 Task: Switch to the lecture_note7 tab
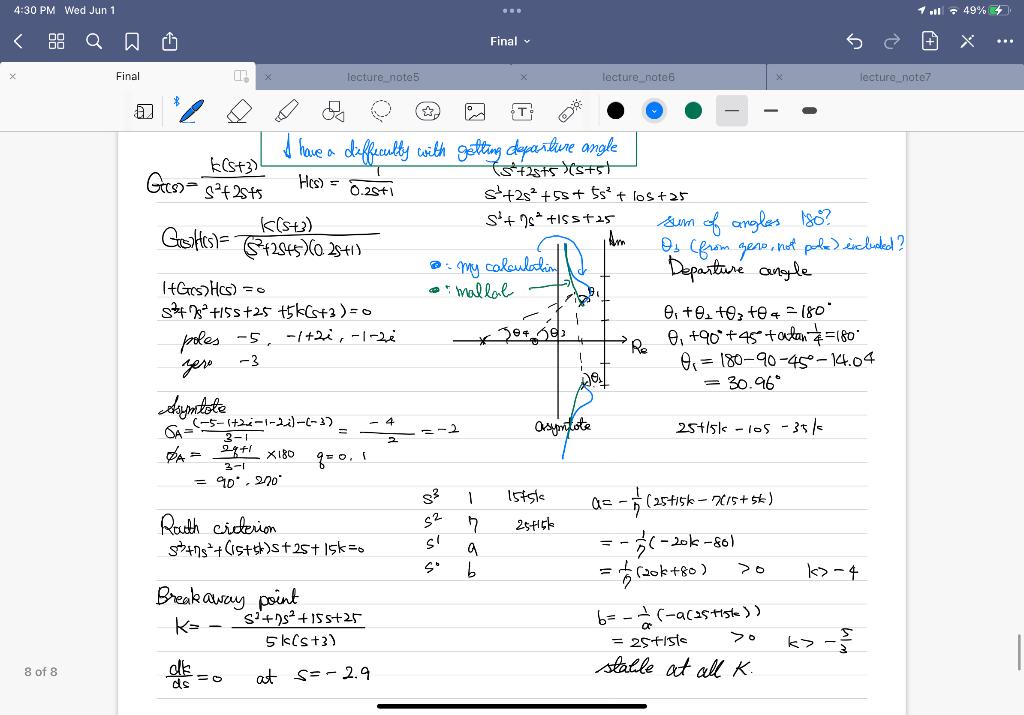coord(895,77)
